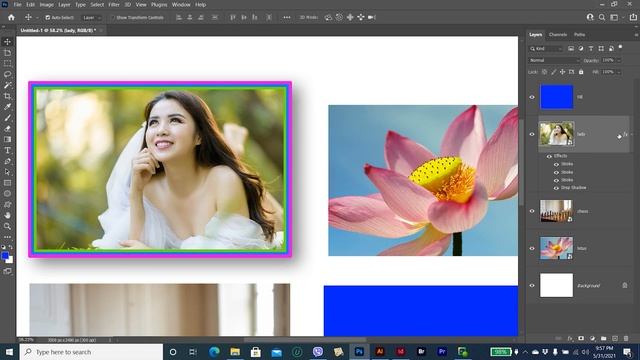
Task: Click the new group folder icon
Action: [x=603, y=338]
